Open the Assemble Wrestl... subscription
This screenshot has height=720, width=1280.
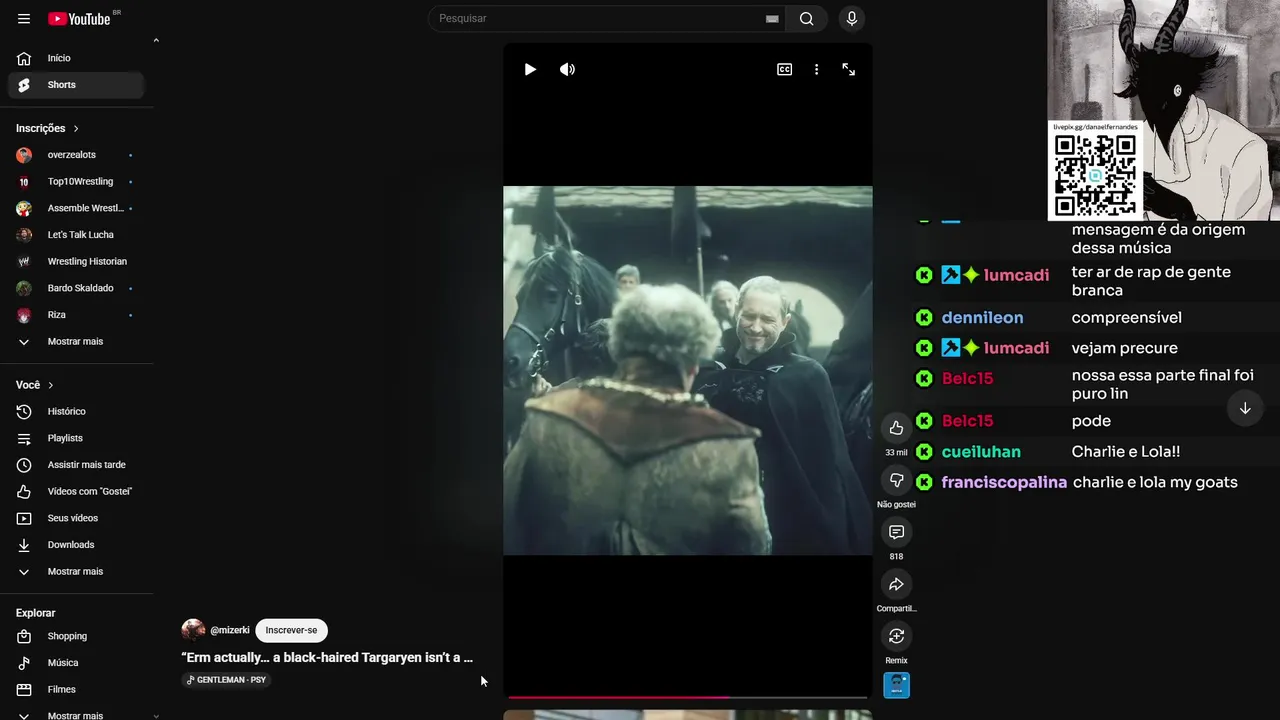76,208
